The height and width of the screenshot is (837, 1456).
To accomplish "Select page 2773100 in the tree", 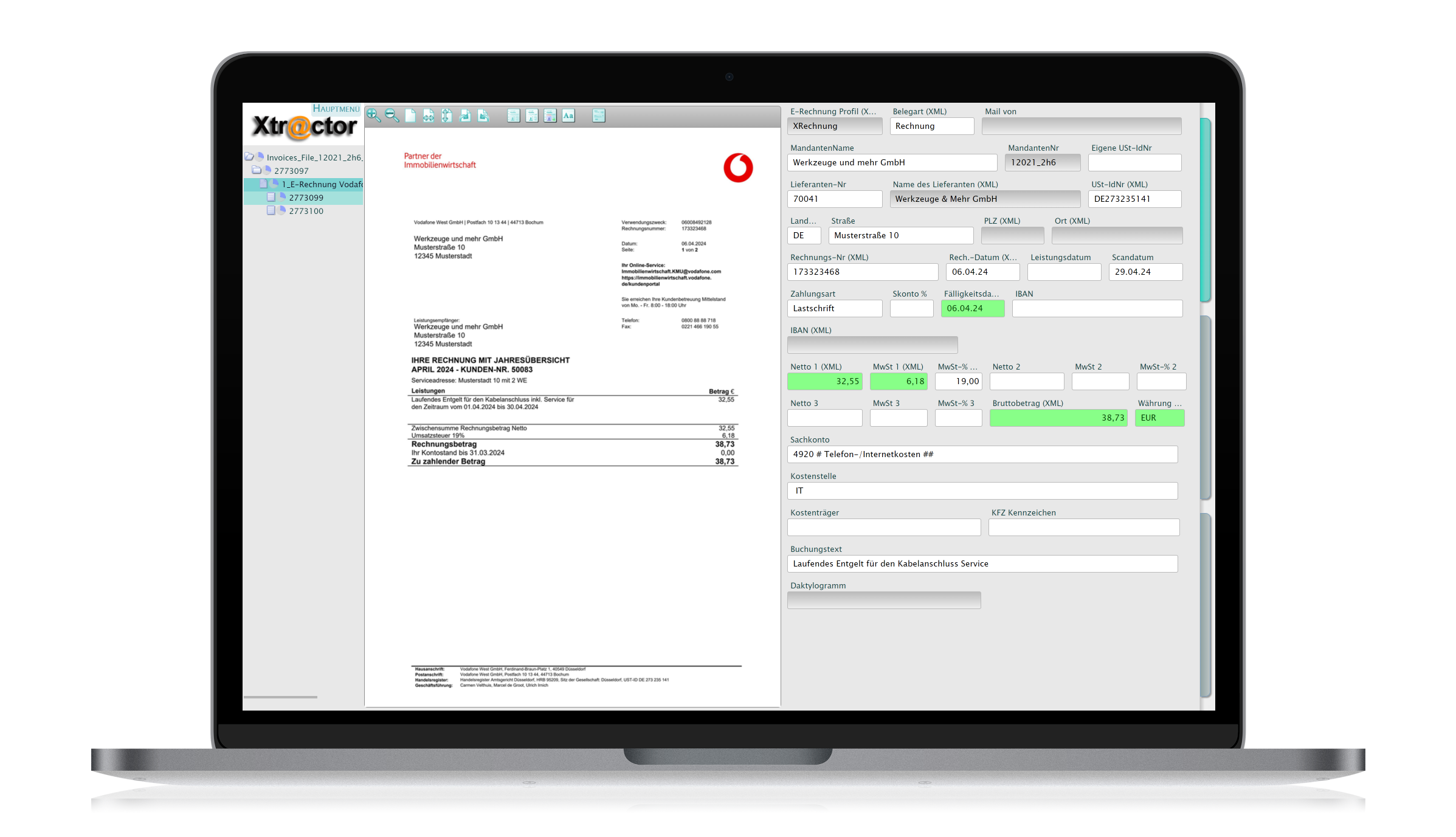I will pyautogui.click(x=306, y=211).
